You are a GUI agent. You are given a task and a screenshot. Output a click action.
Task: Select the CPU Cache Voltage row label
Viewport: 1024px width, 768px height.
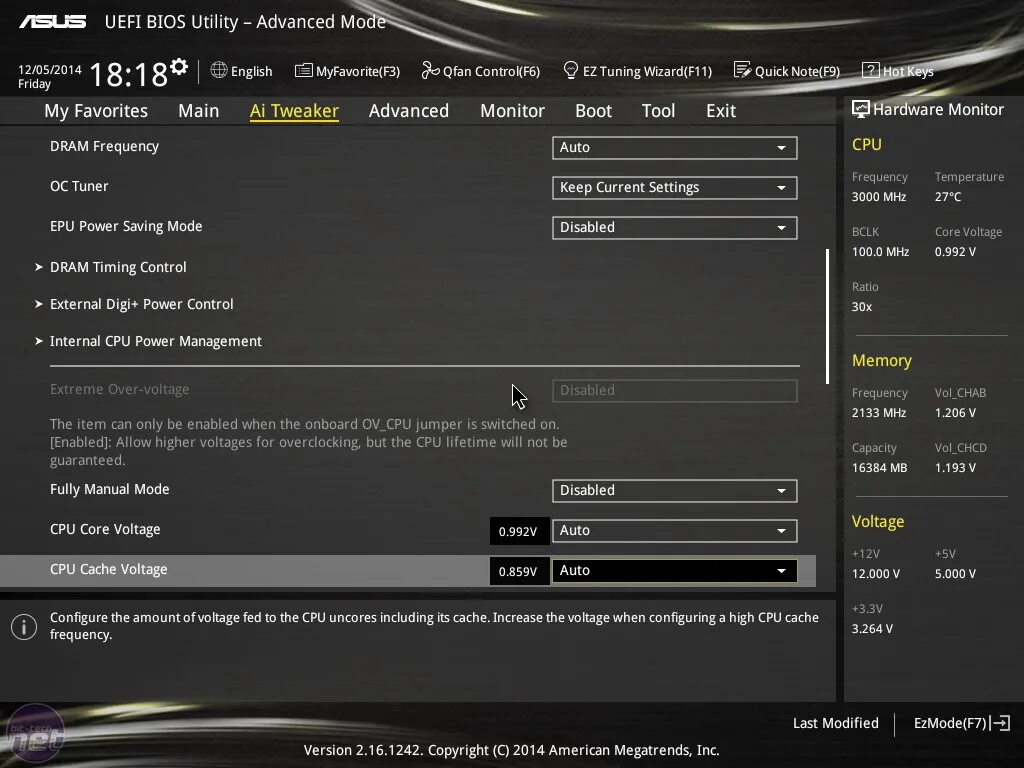[x=108, y=569]
